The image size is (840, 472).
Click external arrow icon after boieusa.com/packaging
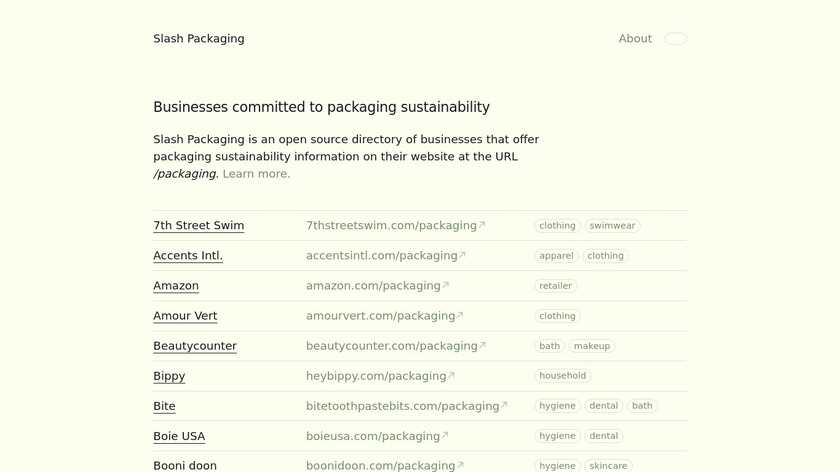pos(445,435)
